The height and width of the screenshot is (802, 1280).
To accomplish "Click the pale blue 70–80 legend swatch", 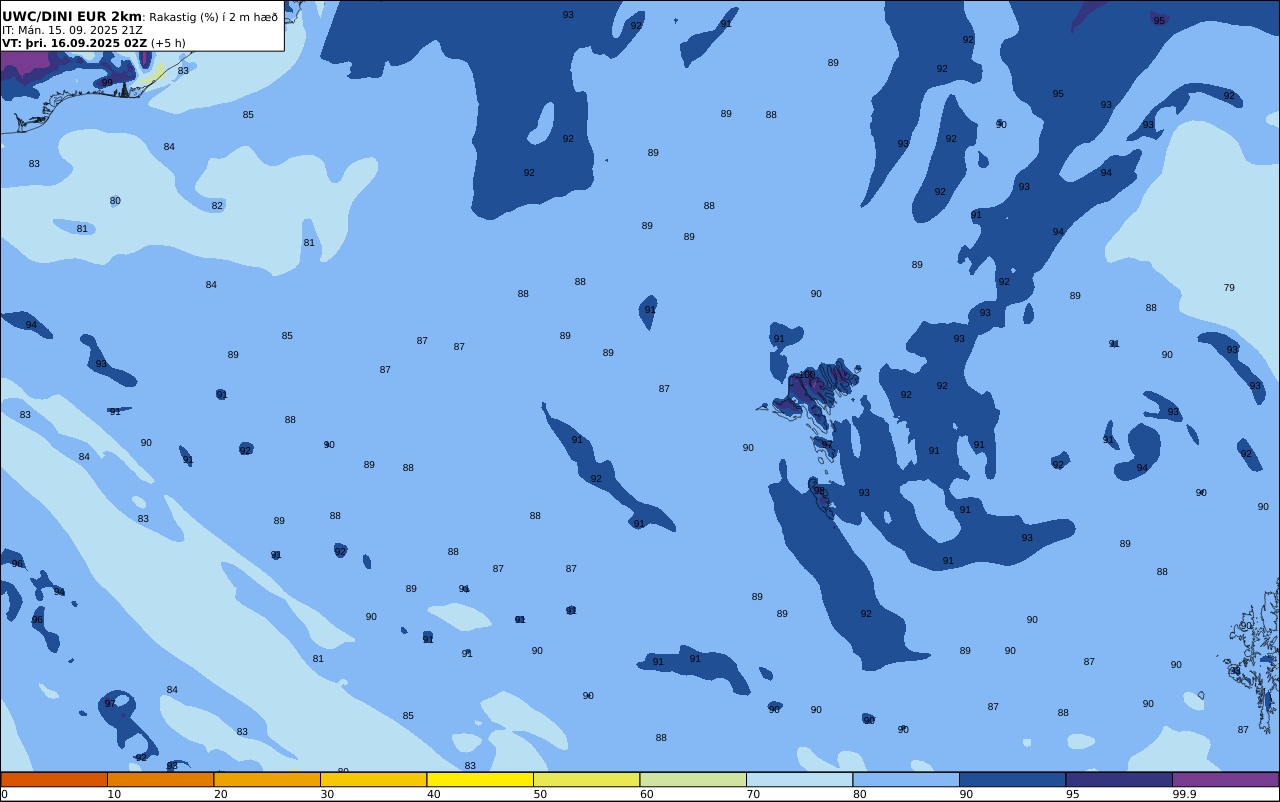I will [x=799, y=779].
